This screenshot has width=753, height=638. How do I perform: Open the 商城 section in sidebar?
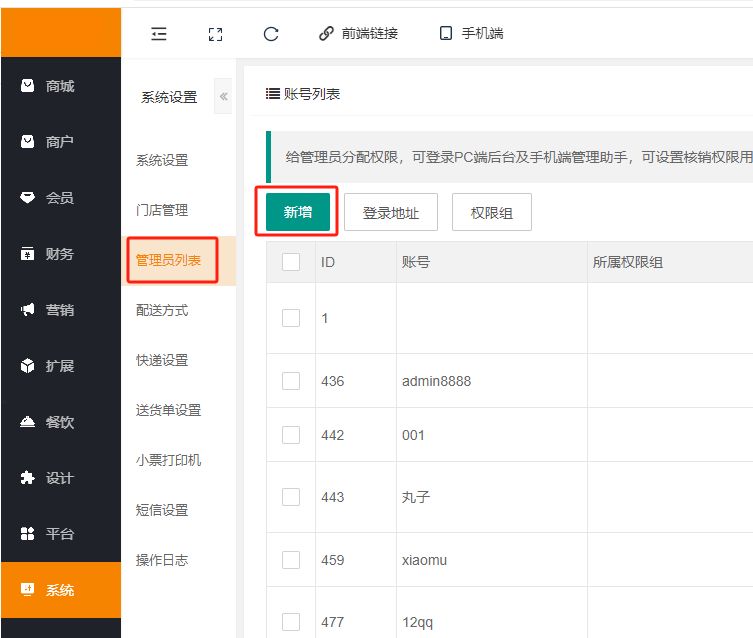click(x=60, y=86)
